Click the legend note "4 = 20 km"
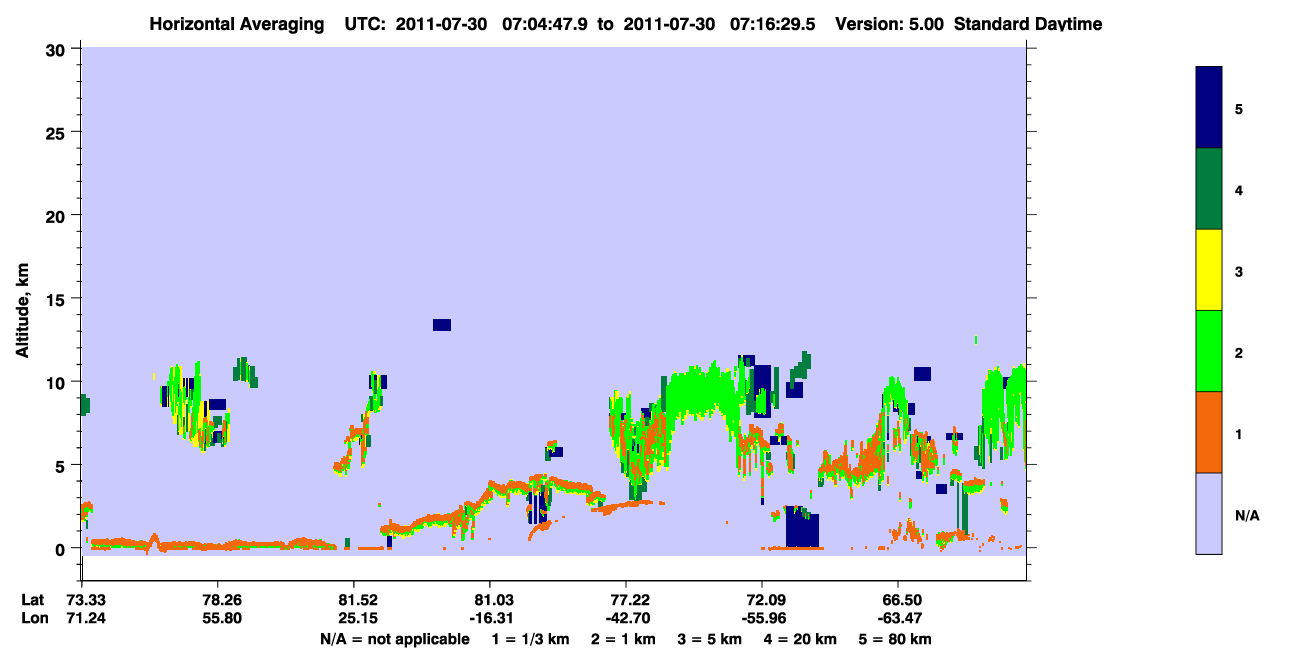Viewport: 1300px width, 667px height. coord(801,639)
